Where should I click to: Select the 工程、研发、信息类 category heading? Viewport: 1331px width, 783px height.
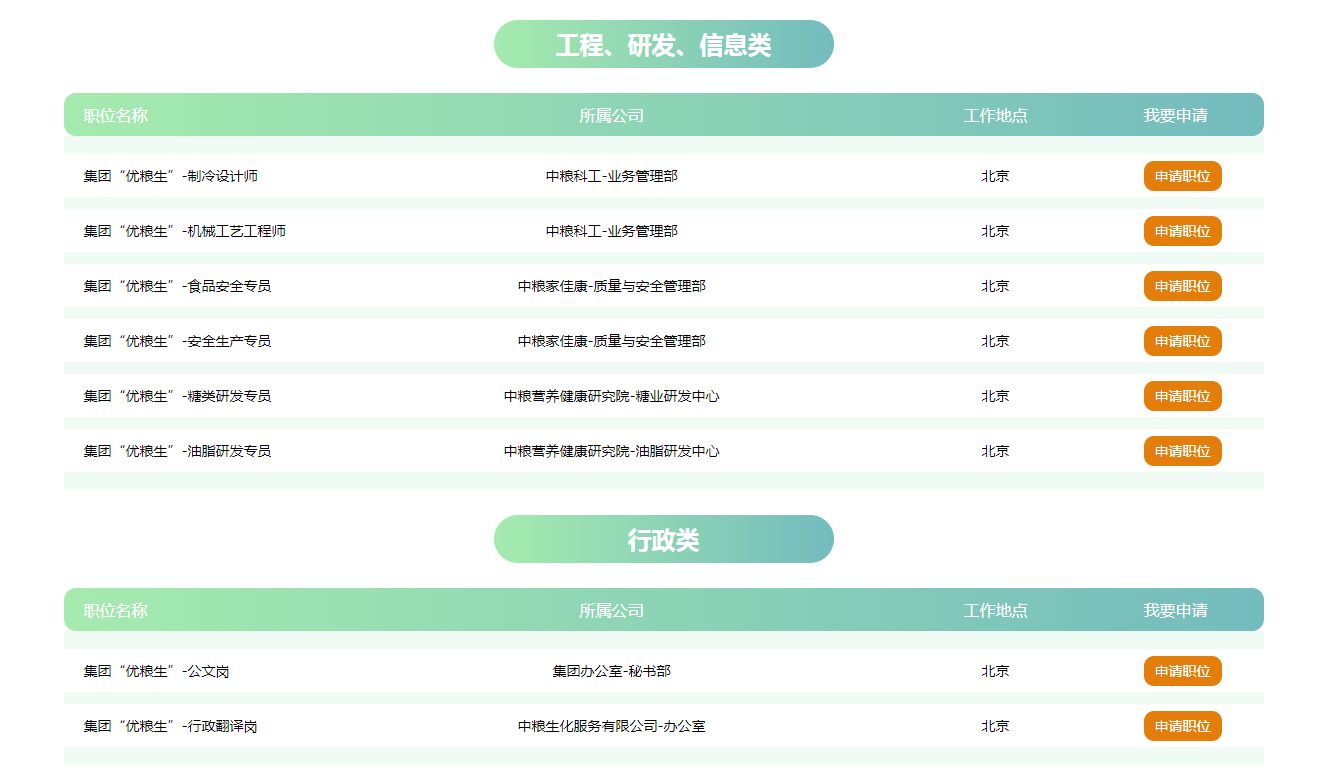(664, 44)
